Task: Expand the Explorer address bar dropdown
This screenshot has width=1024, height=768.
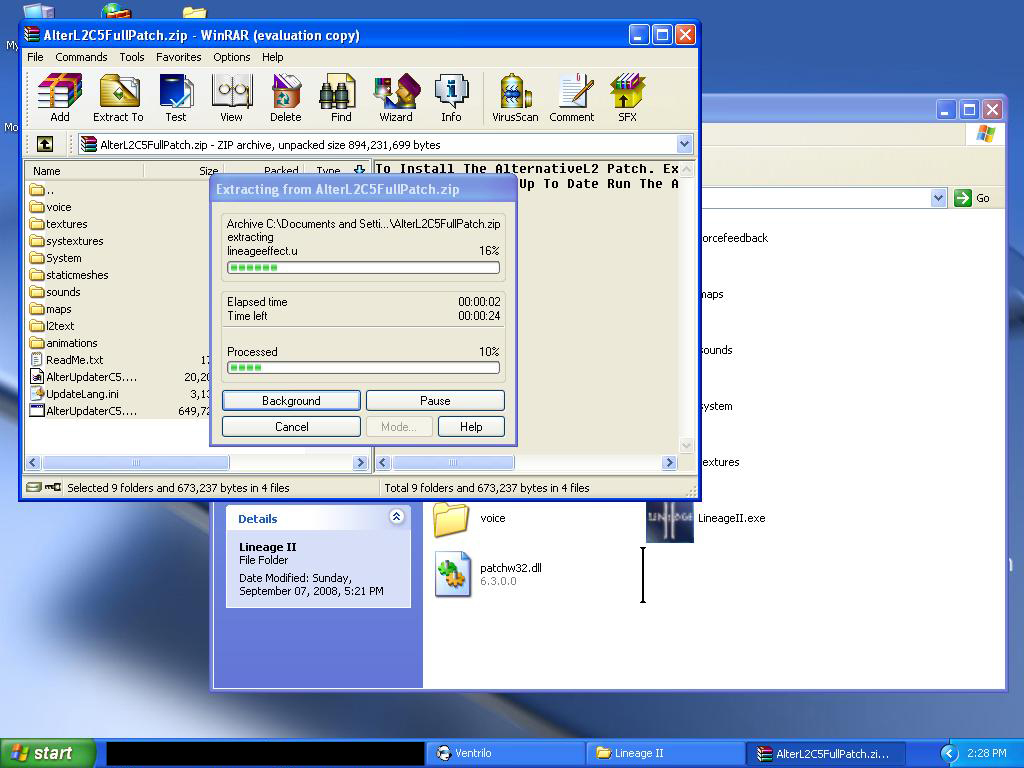Action: pos(938,198)
